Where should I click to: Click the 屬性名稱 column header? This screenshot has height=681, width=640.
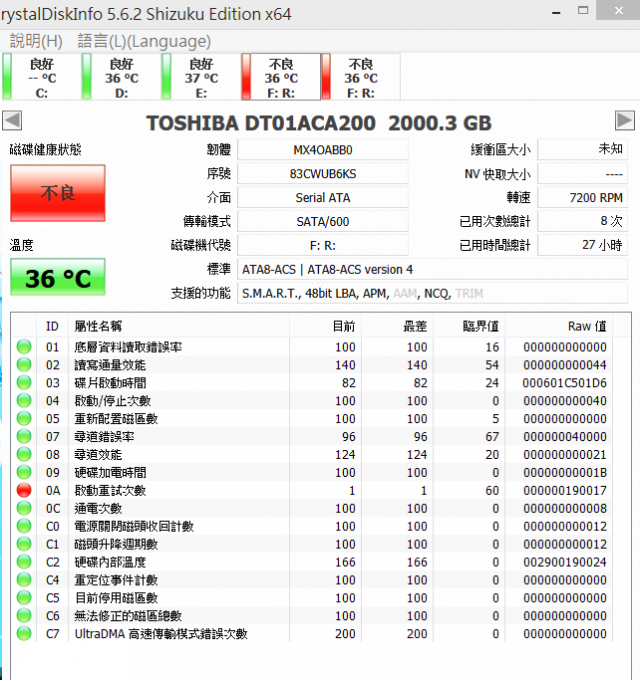(178, 326)
